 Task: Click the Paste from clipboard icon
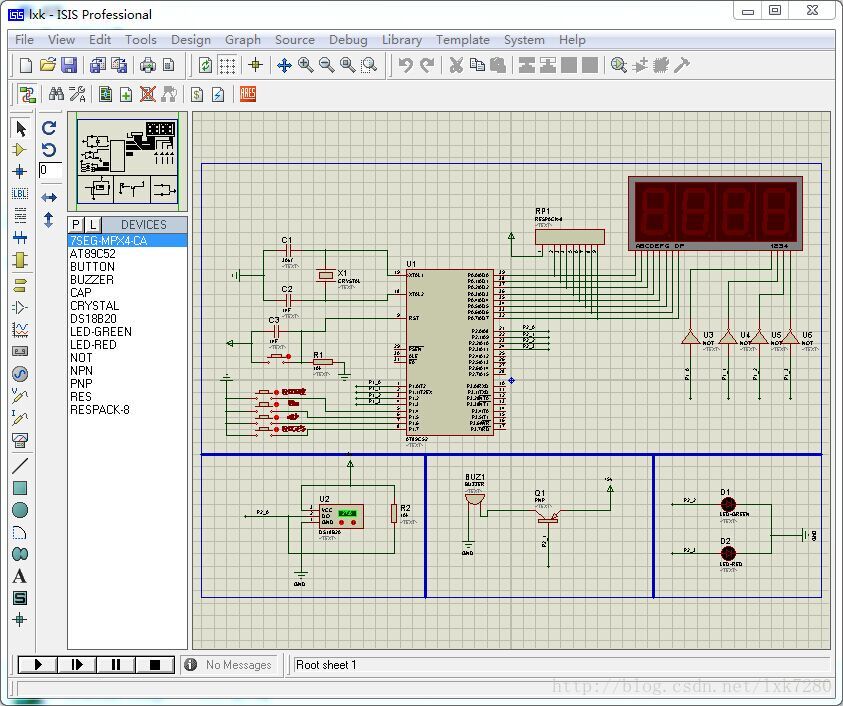click(498, 65)
